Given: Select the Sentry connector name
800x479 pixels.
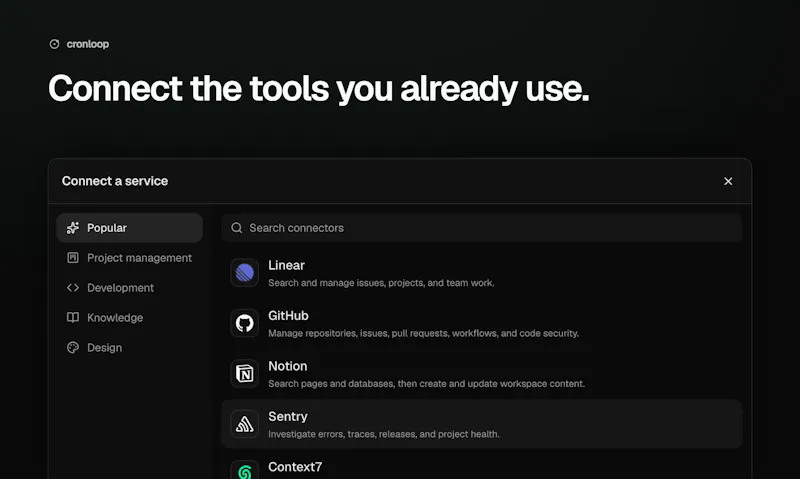Looking at the screenshot, I should tap(288, 417).
